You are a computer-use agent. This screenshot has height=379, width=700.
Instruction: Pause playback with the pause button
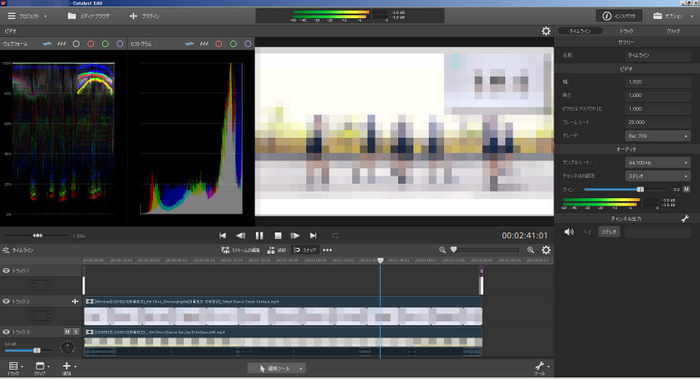(259, 235)
